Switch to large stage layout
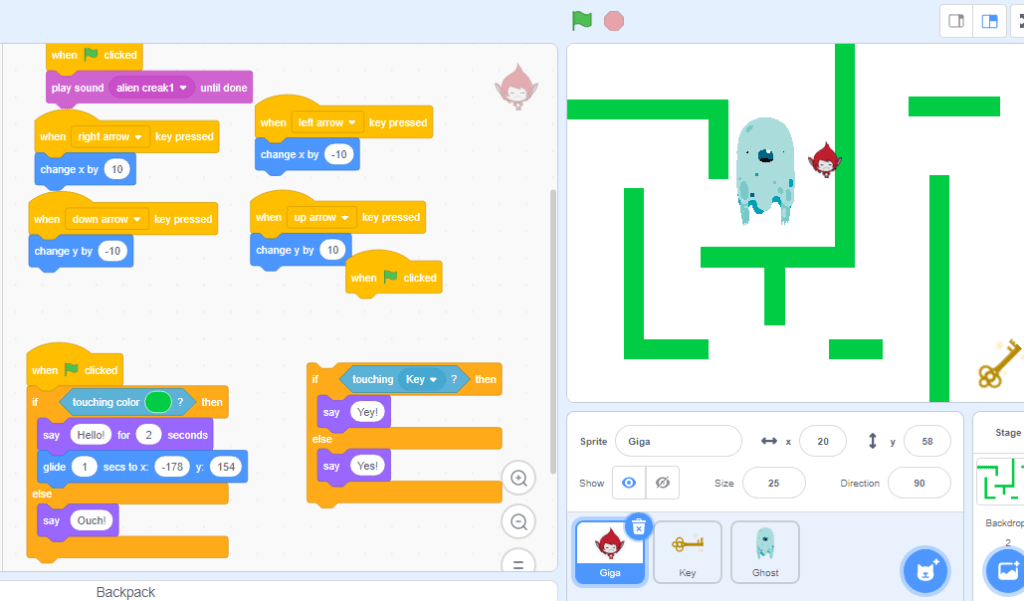Image resolution: width=1024 pixels, height=601 pixels. pyautogui.click(x=990, y=21)
